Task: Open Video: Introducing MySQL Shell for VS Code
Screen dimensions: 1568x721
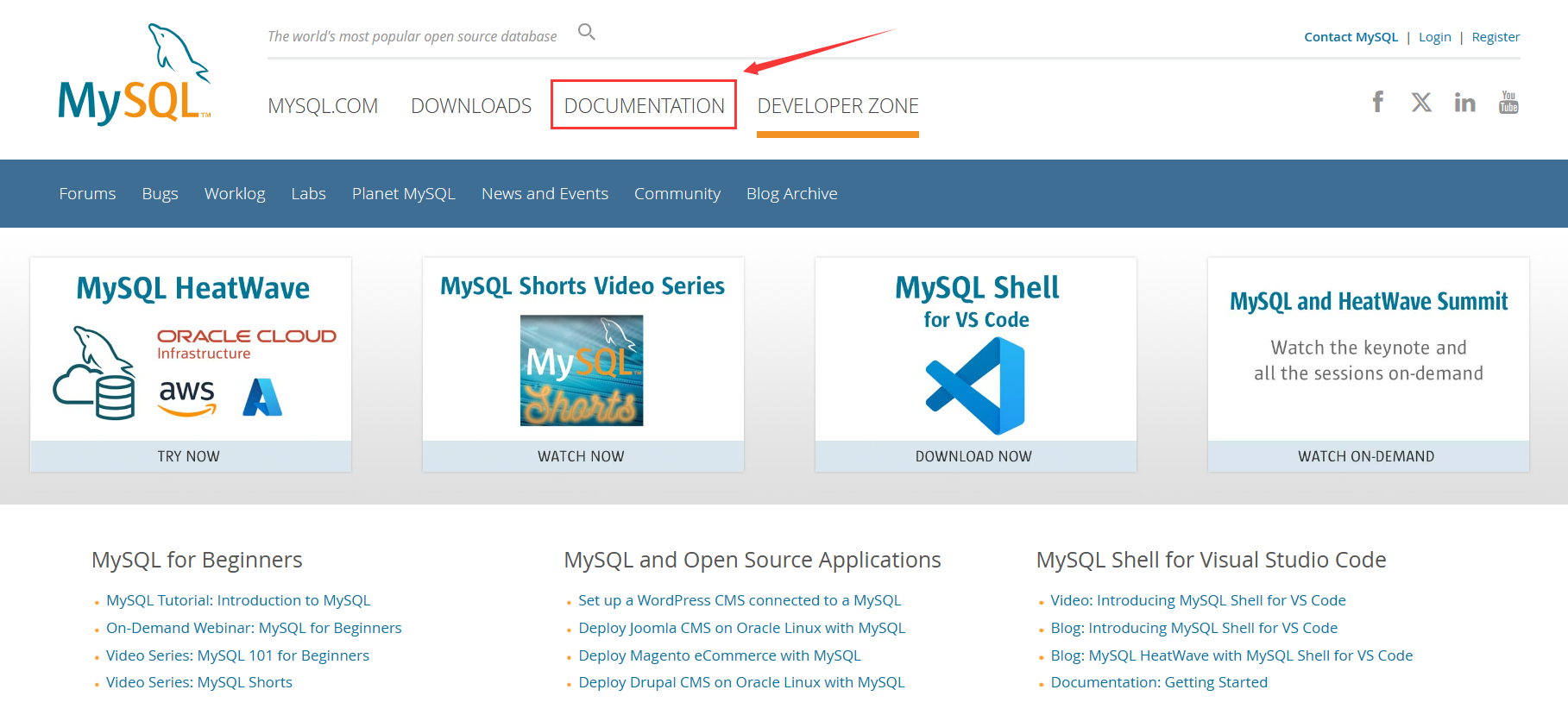Action: pyautogui.click(x=1198, y=600)
